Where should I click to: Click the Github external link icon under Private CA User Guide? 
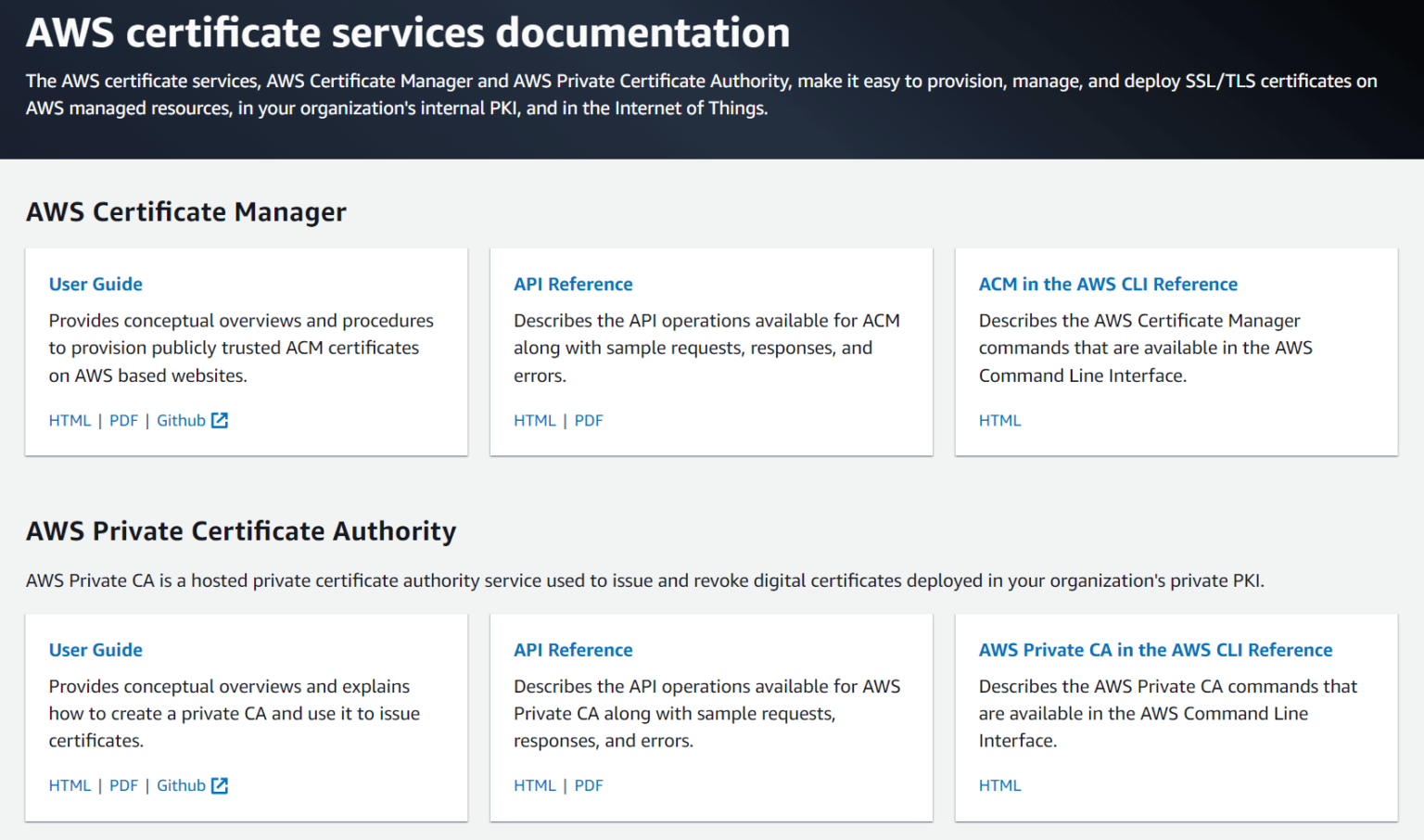[220, 785]
